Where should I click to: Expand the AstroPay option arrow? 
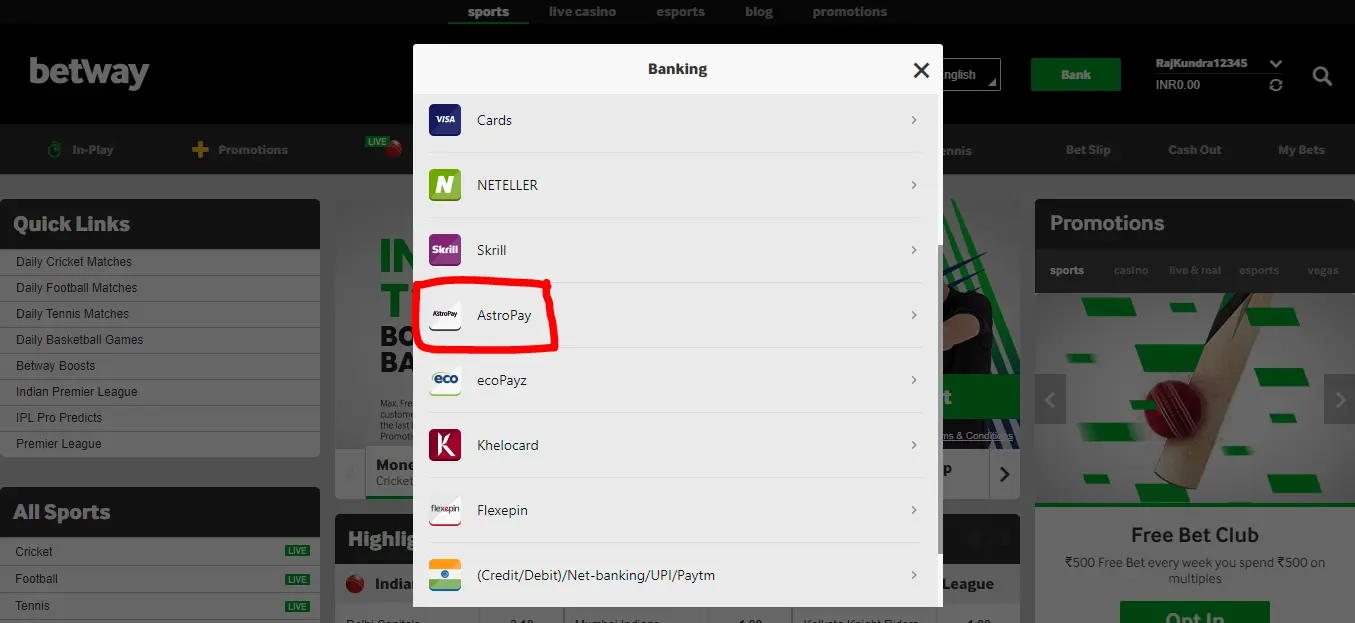pos(914,315)
